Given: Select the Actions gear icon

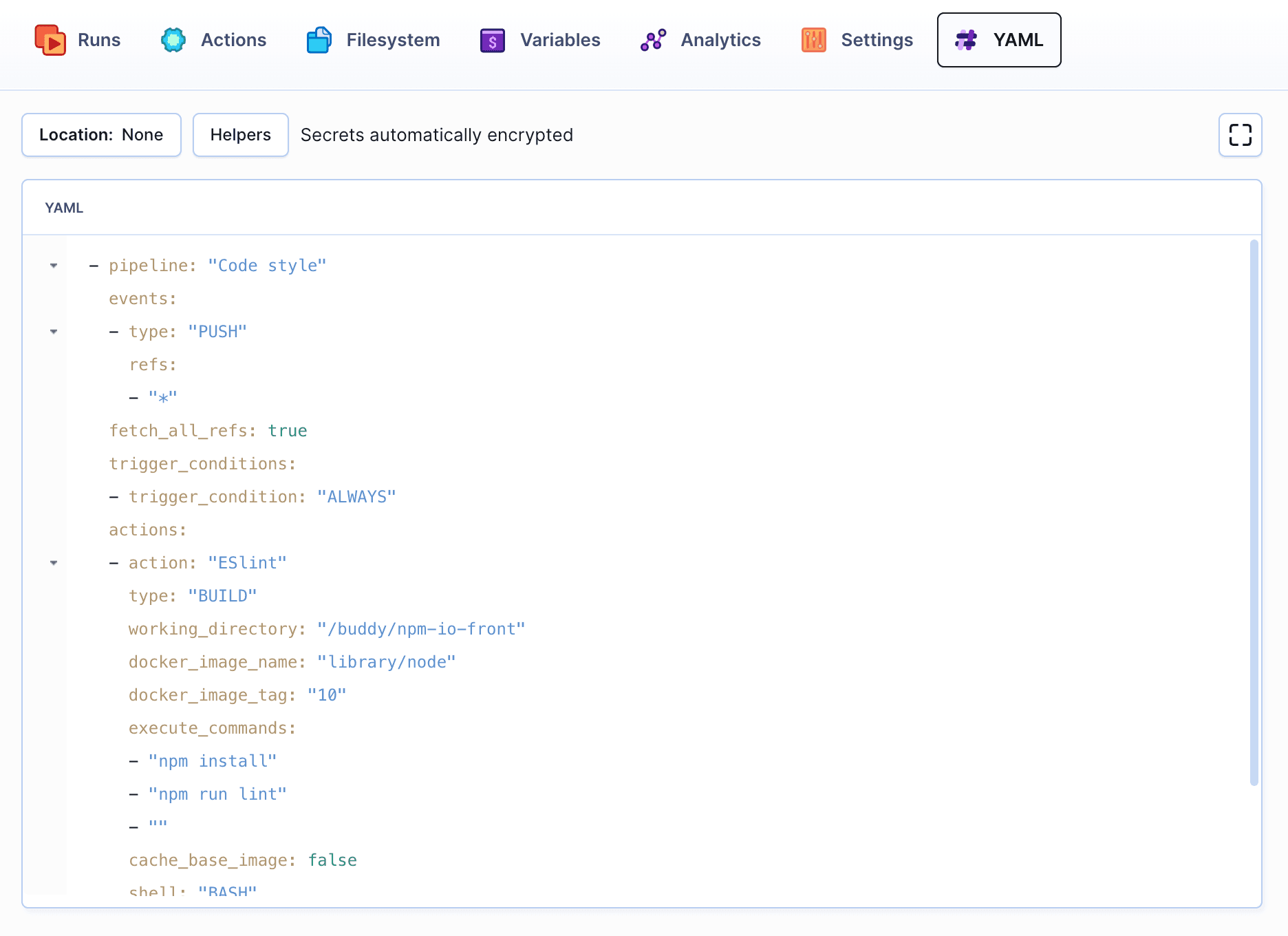Looking at the screenshot, I should (173, 40).
